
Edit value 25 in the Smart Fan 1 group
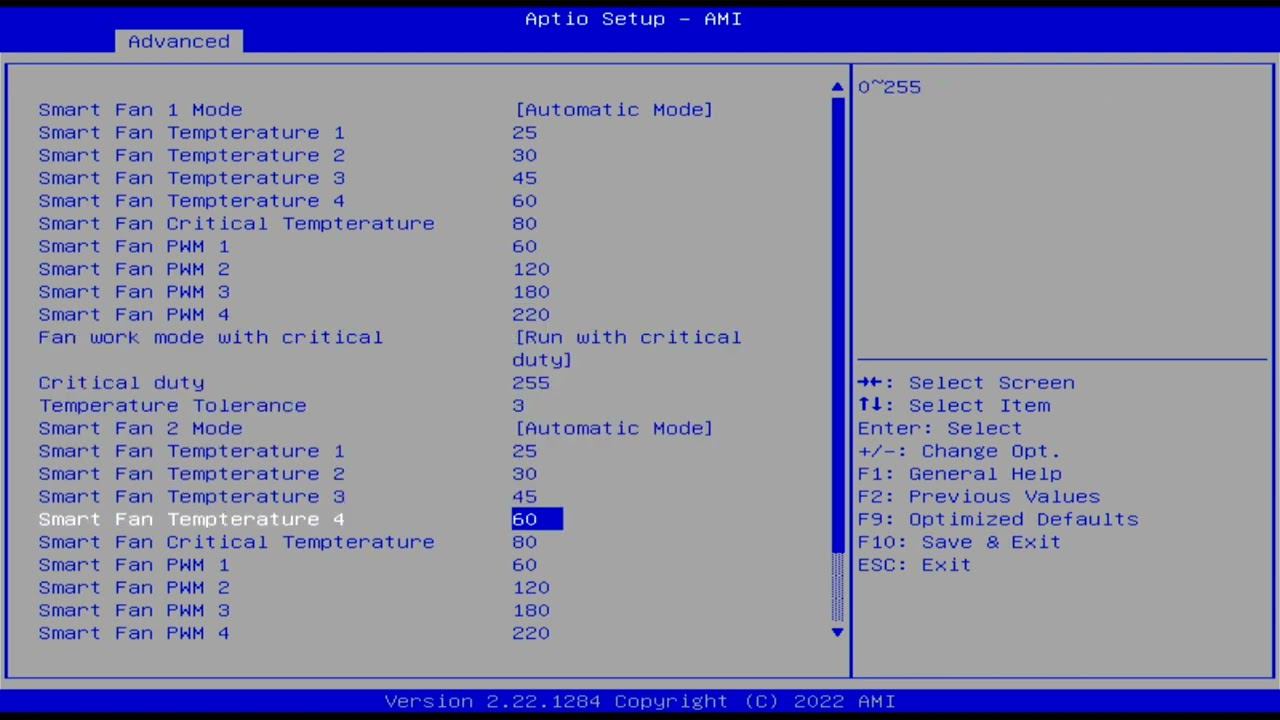525,133
